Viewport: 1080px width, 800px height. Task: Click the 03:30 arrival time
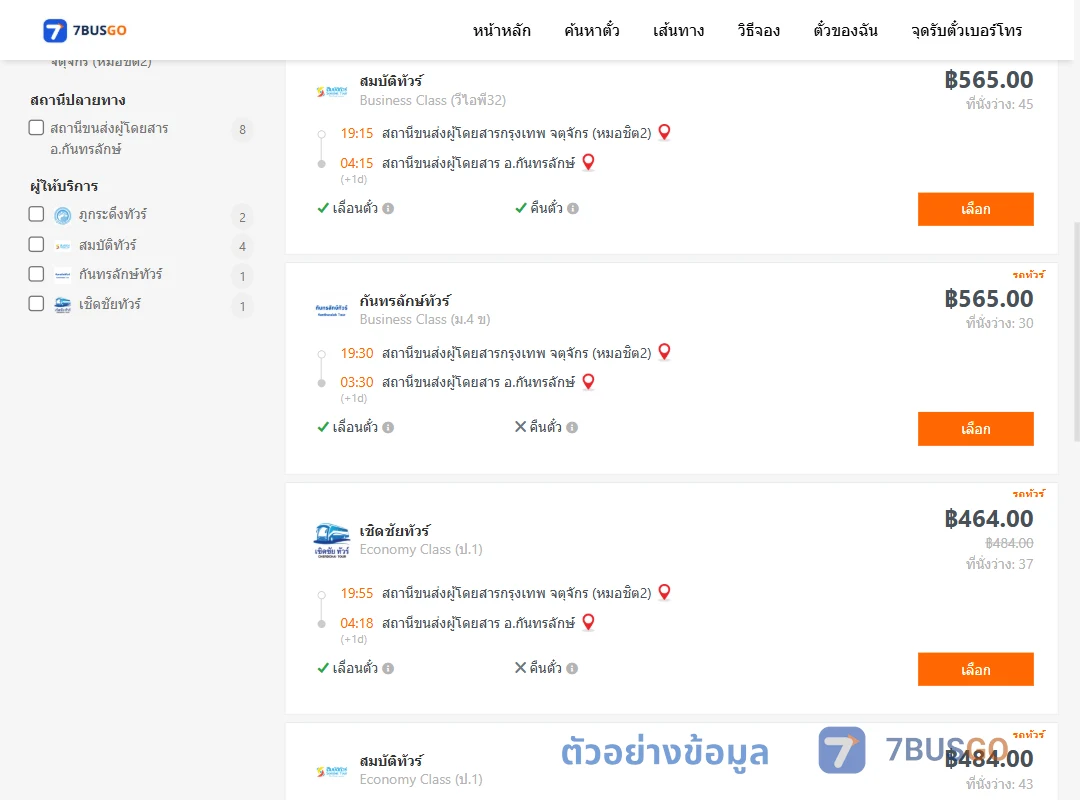(356, 382)
